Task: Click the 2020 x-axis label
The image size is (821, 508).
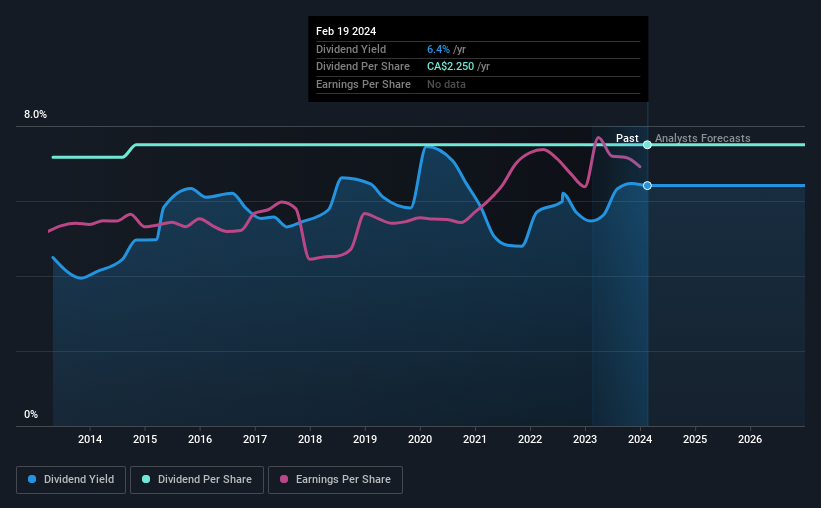Action: (x=420, y=439)
